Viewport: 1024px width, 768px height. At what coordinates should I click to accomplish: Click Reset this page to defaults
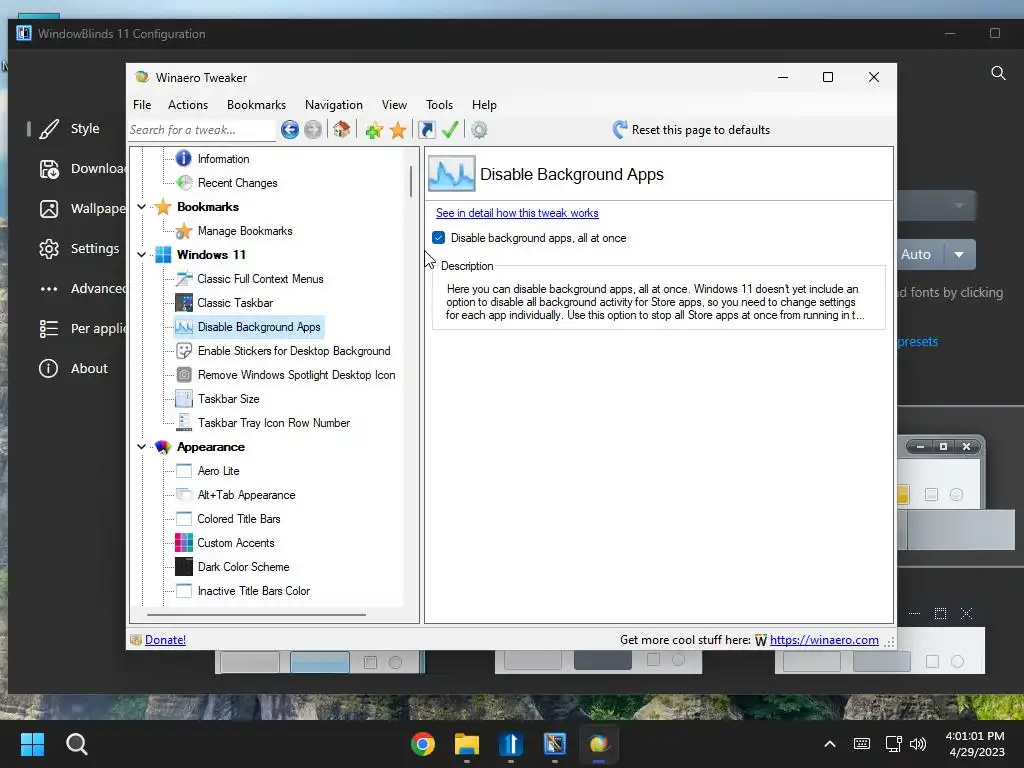point(691,130)
